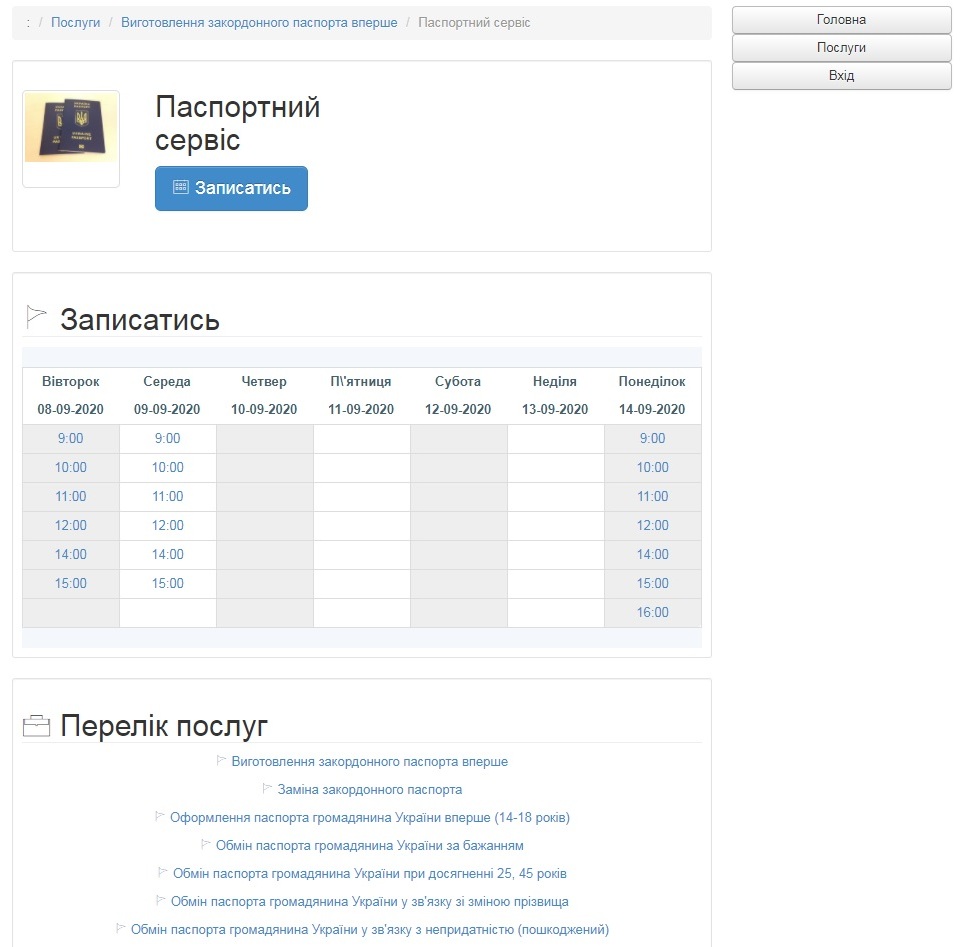
Task: Open Обмін паспорта з непридатністю (пошкоджений) link
Action: [370, 930]
